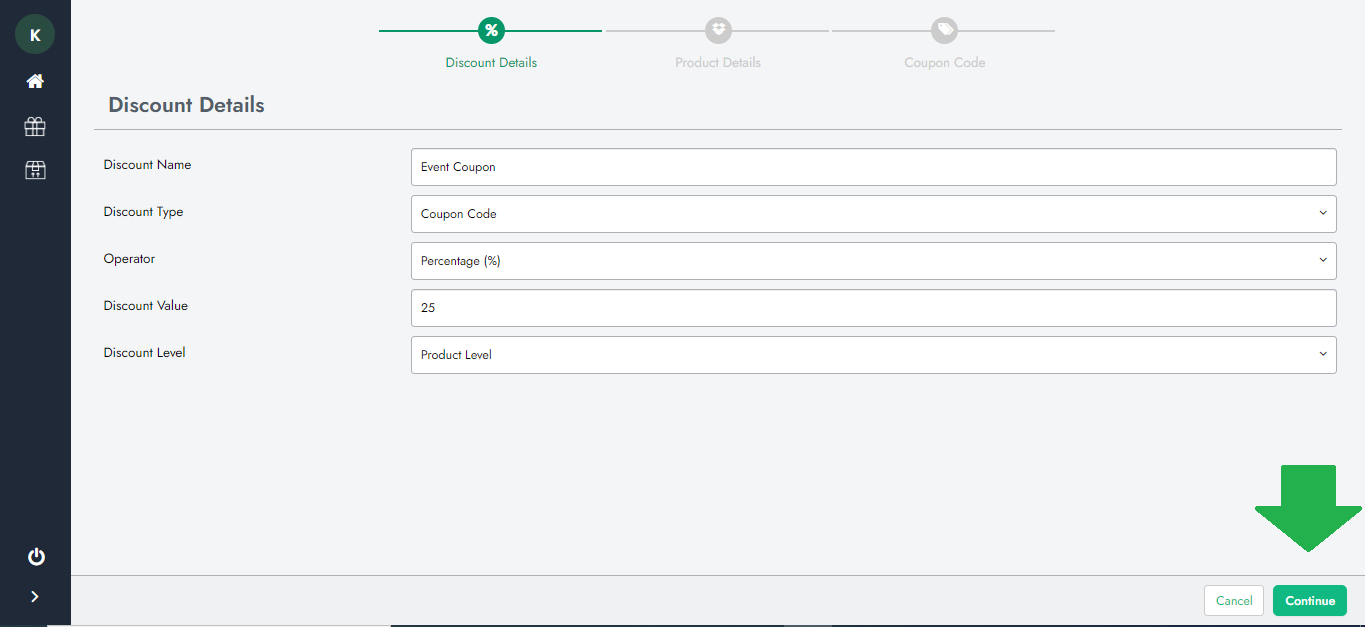Click the Discount Name input field
This screenshot has height=627, width=1365.
(873, 167)
